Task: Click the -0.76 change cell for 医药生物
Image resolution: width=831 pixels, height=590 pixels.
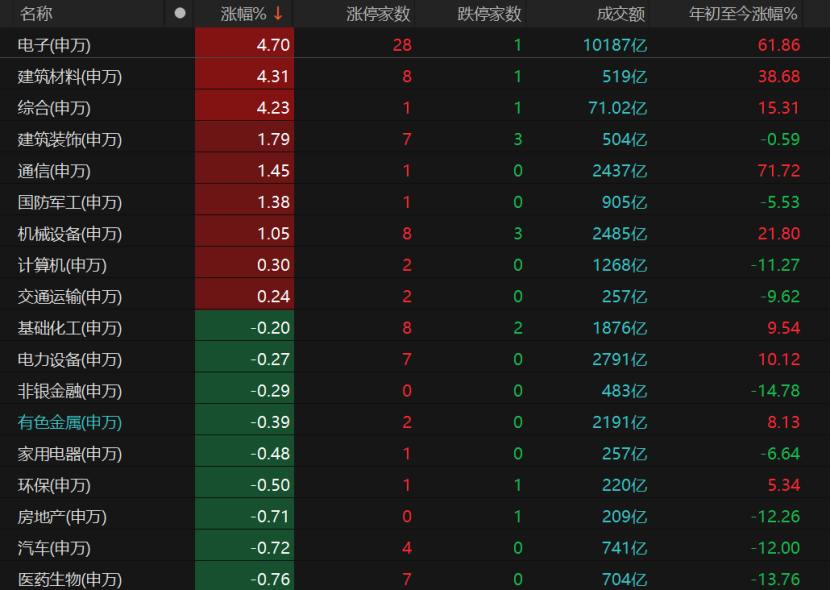Action: pyautogui.click(x=244, y=578)
